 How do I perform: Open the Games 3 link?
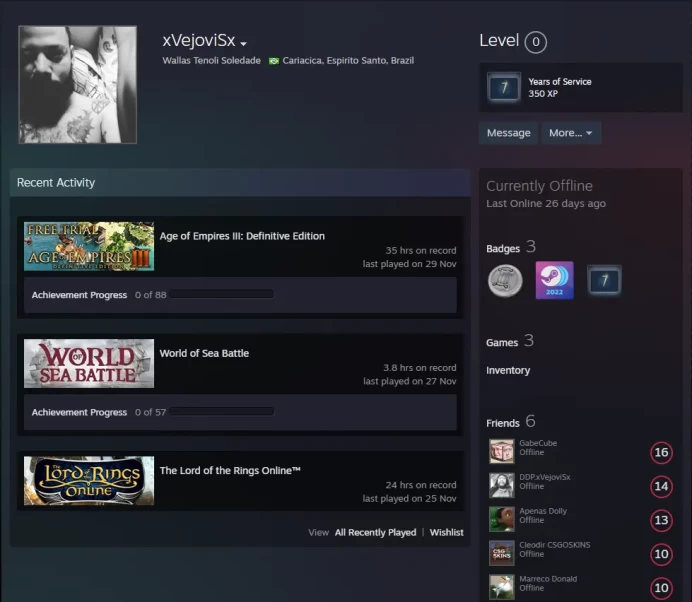click(x=510, y=341)
